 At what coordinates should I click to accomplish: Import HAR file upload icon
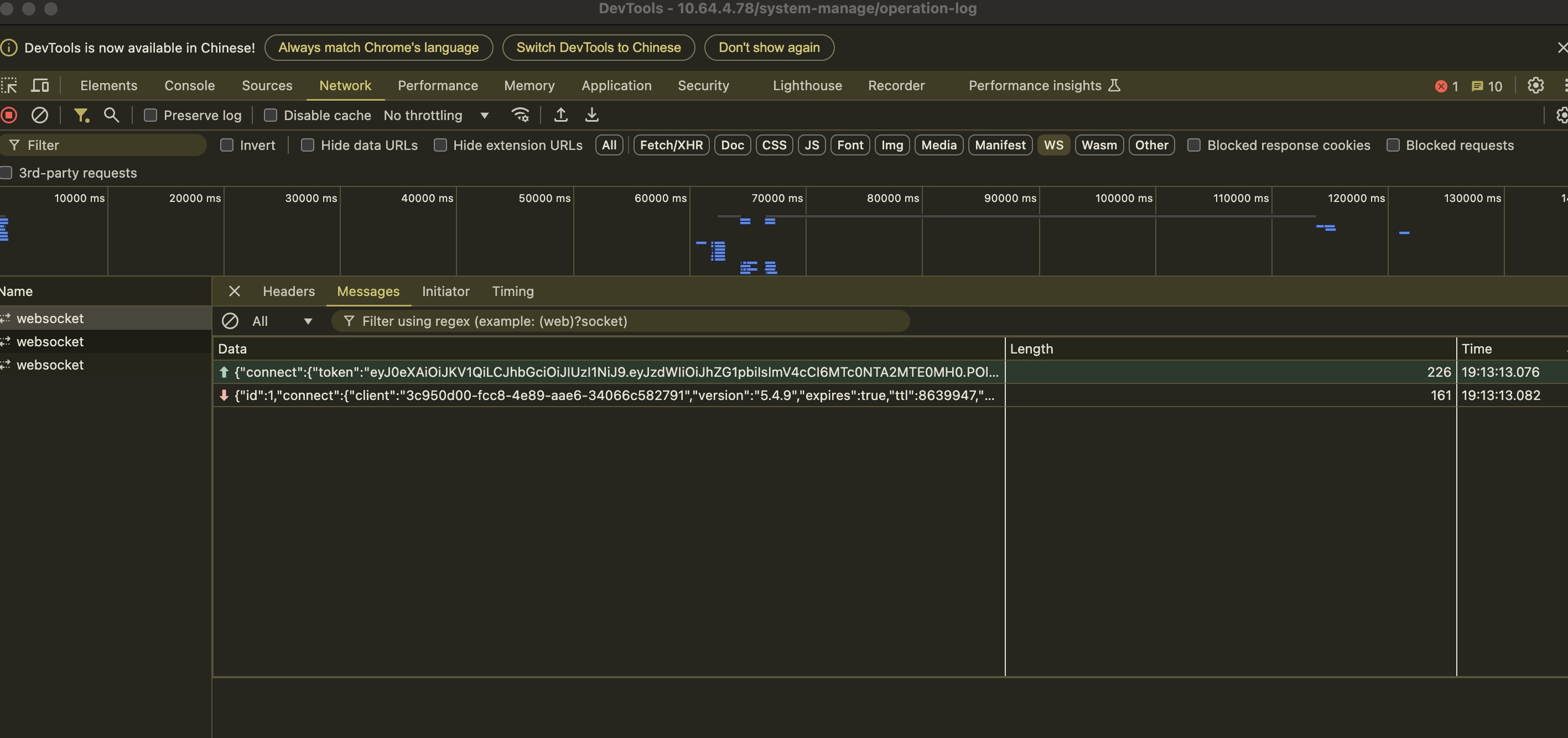coord(560,115)
